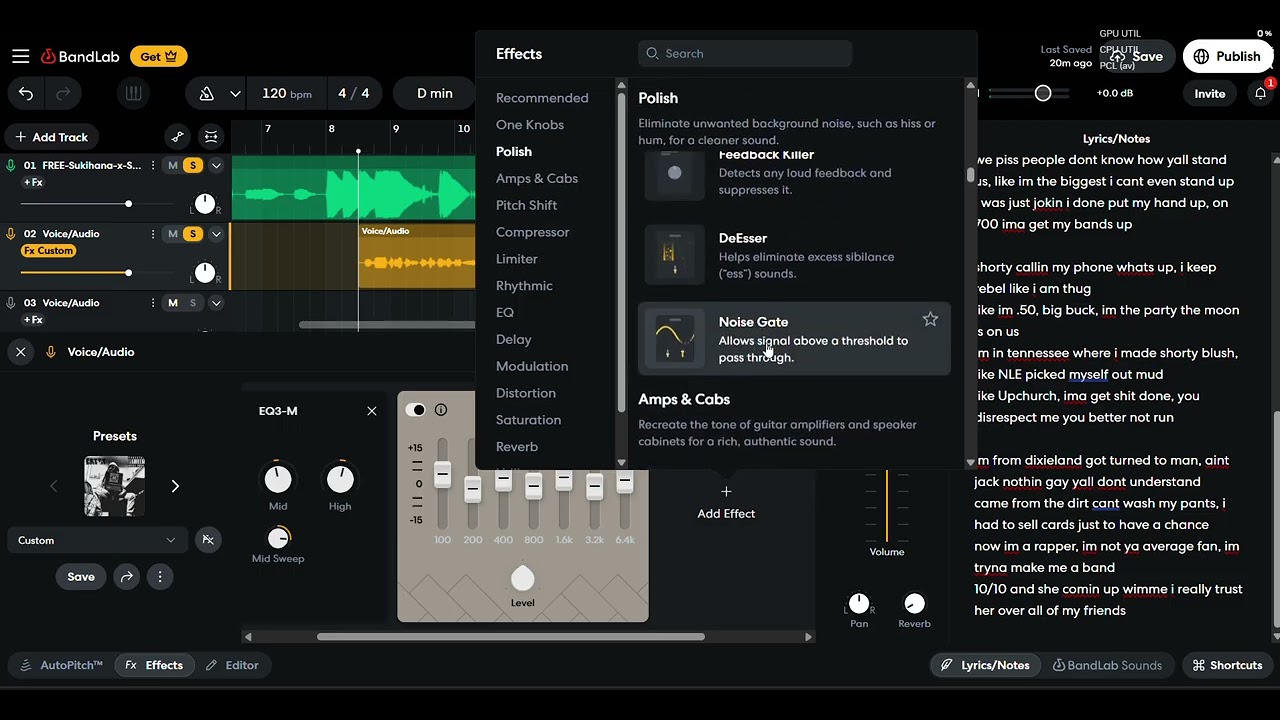Screen dimensions: 1280x720
Task: Select Recommended effects category
Action: click(542, 98)
